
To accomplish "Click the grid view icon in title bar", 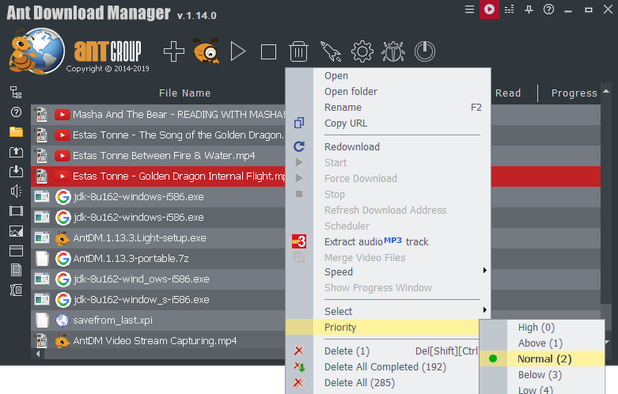I will click(509, 9).
